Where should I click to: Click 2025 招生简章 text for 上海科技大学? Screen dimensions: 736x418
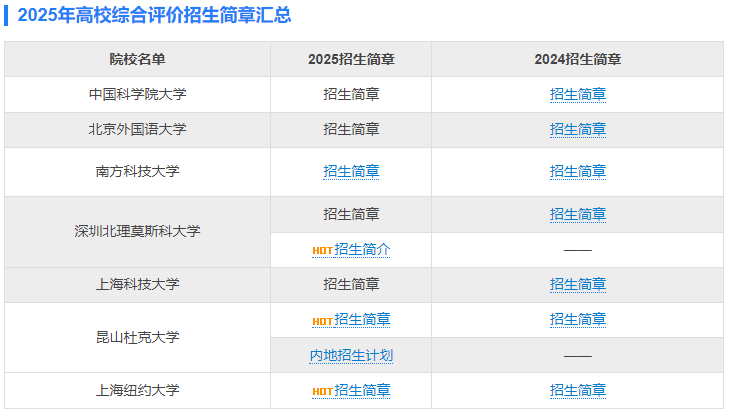pyautogui.click(x=351, y=284)
